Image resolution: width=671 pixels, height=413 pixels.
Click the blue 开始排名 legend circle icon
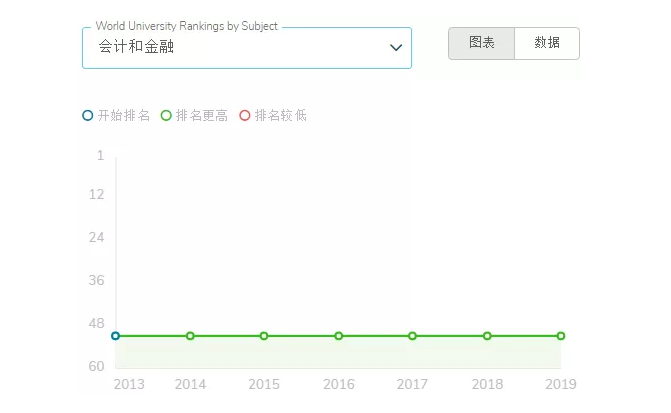click(x=88, y=116)
